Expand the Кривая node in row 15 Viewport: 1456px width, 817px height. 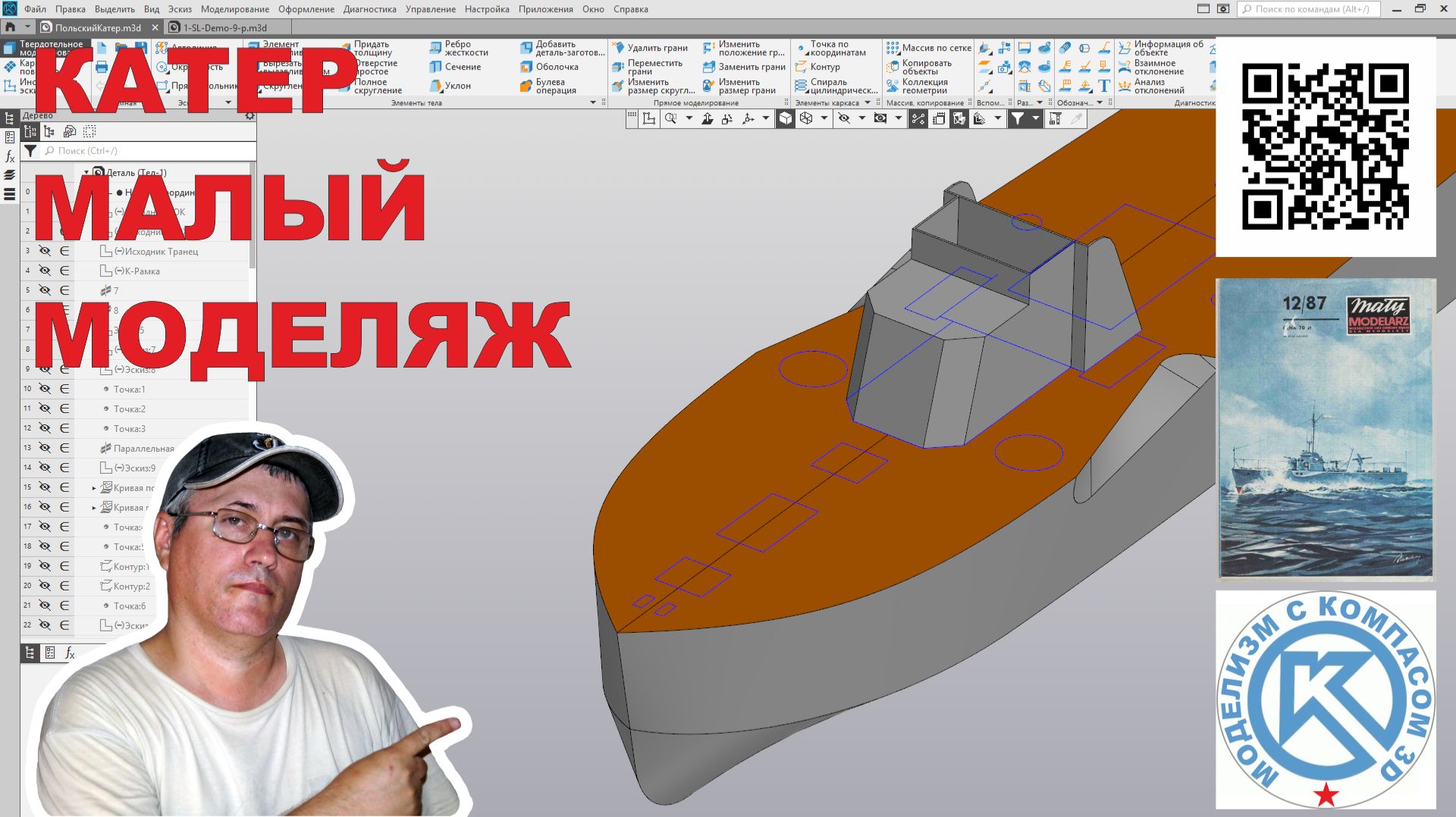tap(94, 488)
